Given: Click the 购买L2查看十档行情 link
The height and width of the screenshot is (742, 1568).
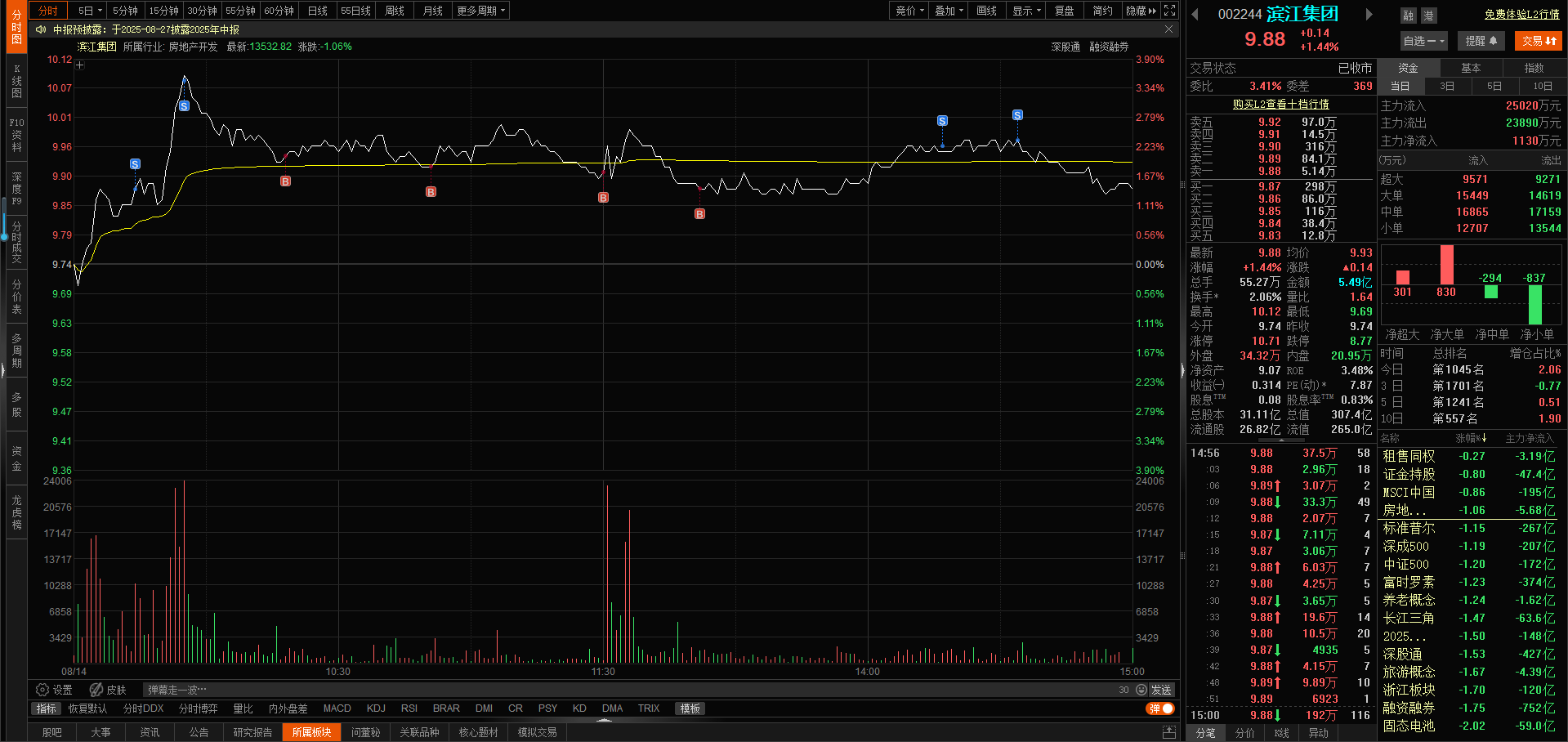Looking at the screenshot, I should pos(1280,104).
